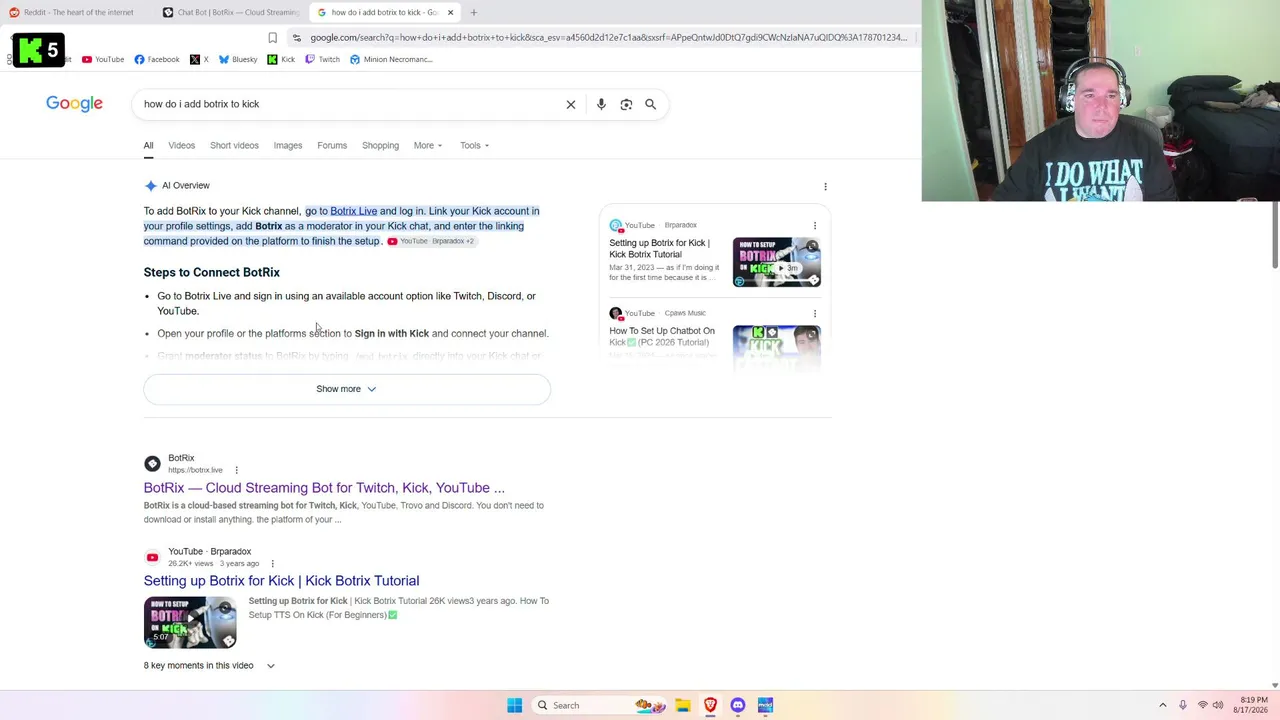Open YouTube Brparadox source citation chip
The width and height of the screenshot is (1280, 720).
click(431, 241)
